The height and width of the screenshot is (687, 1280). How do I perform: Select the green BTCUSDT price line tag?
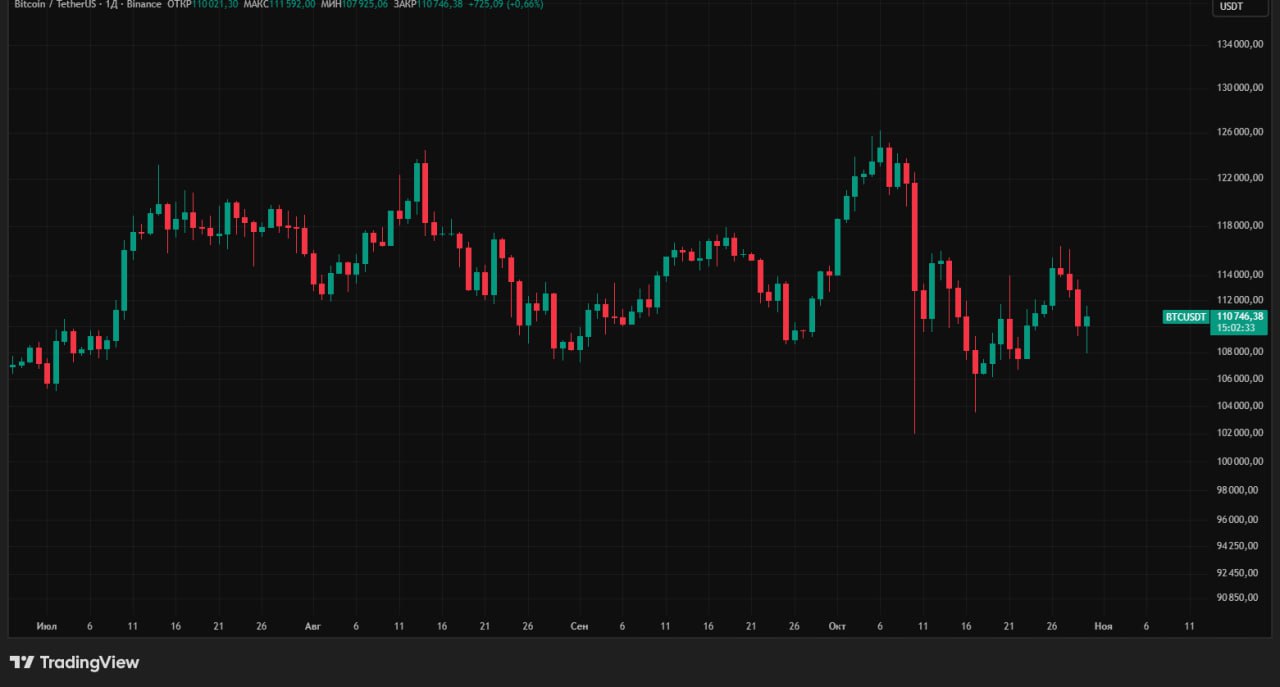(1186, 317)
